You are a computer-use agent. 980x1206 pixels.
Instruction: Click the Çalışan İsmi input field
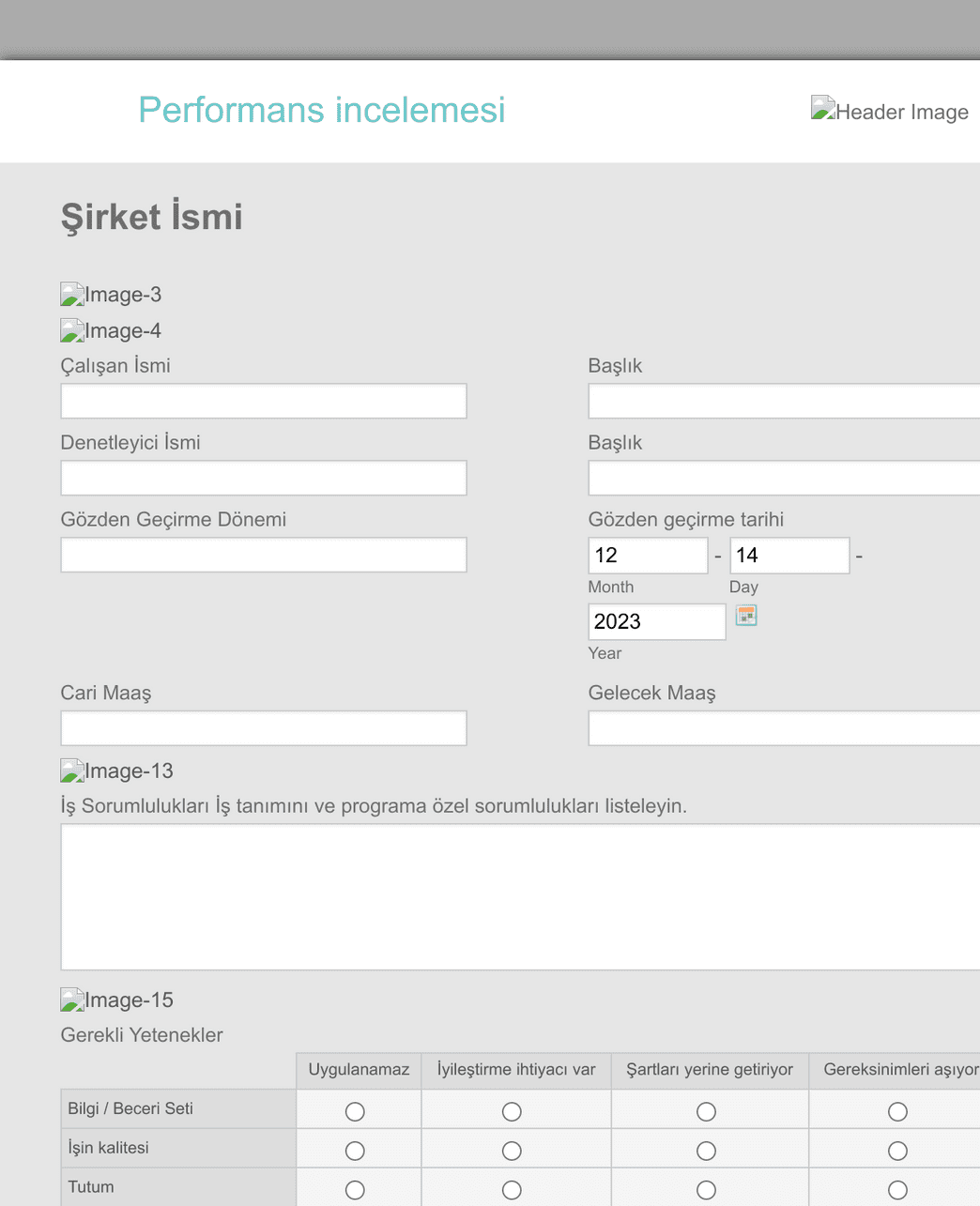point(264,402)
